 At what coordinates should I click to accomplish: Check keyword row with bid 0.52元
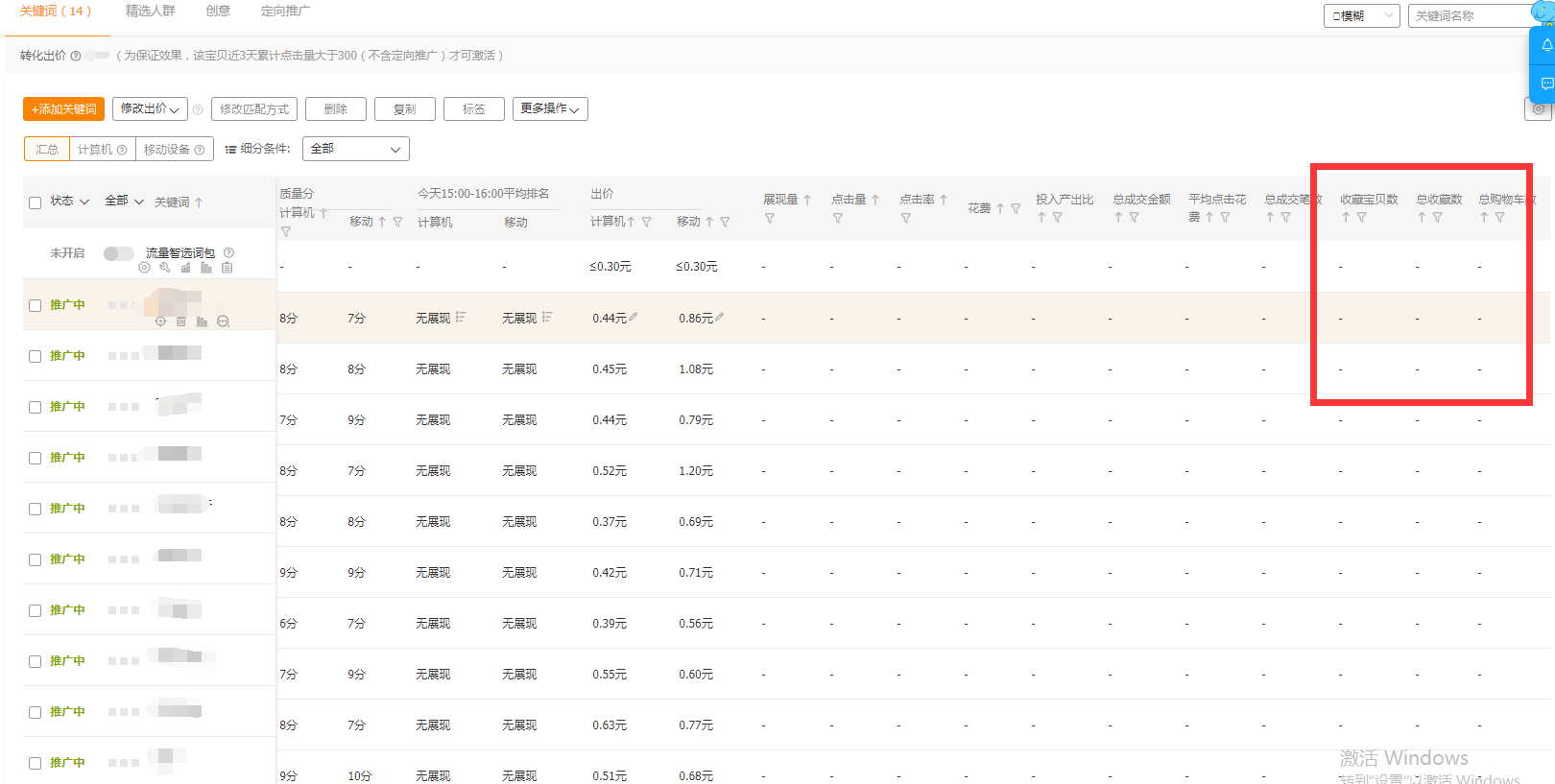pos(35,458)
